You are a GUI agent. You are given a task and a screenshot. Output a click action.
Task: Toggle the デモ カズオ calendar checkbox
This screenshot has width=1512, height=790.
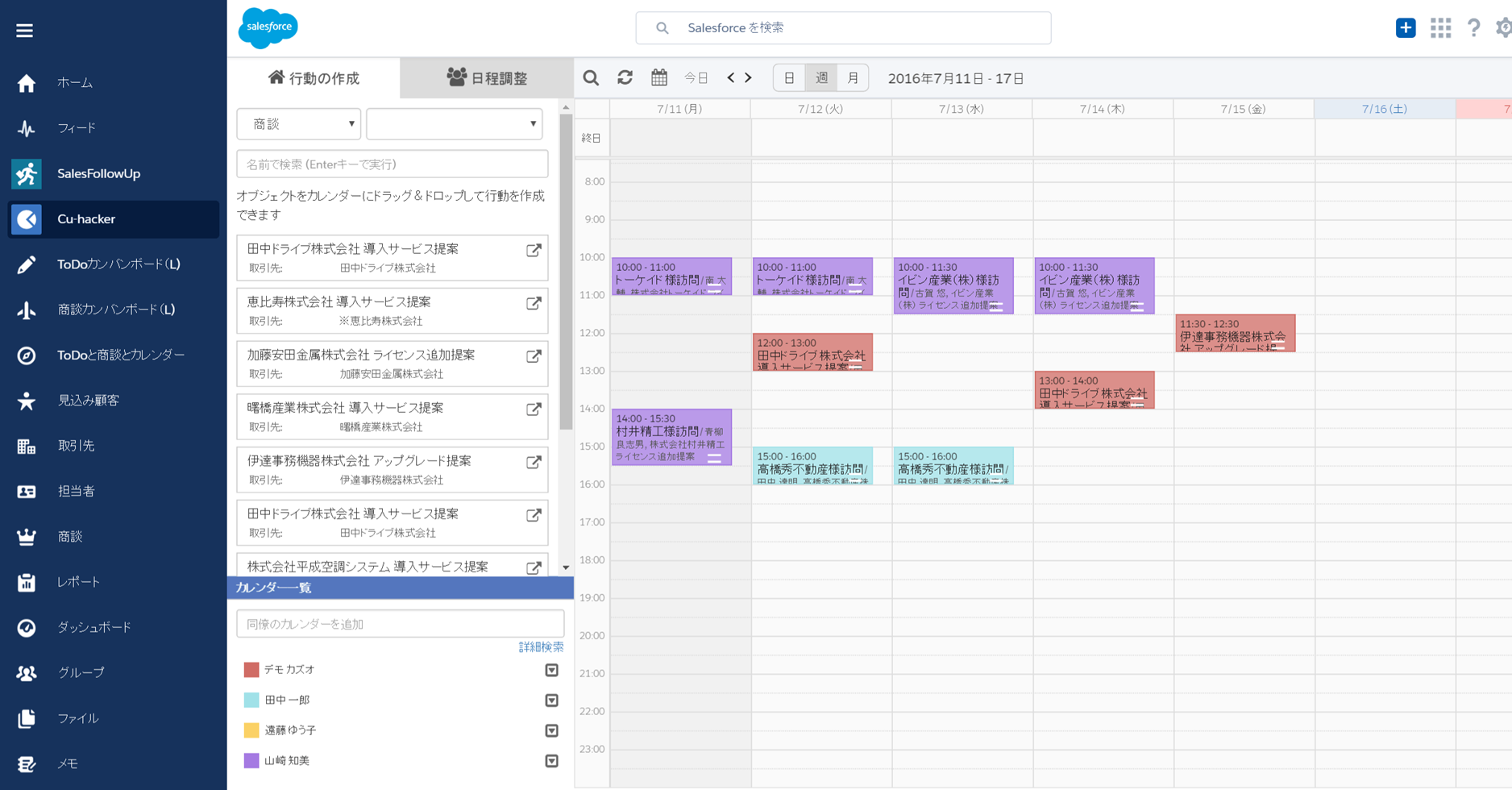tap(552, 670)
